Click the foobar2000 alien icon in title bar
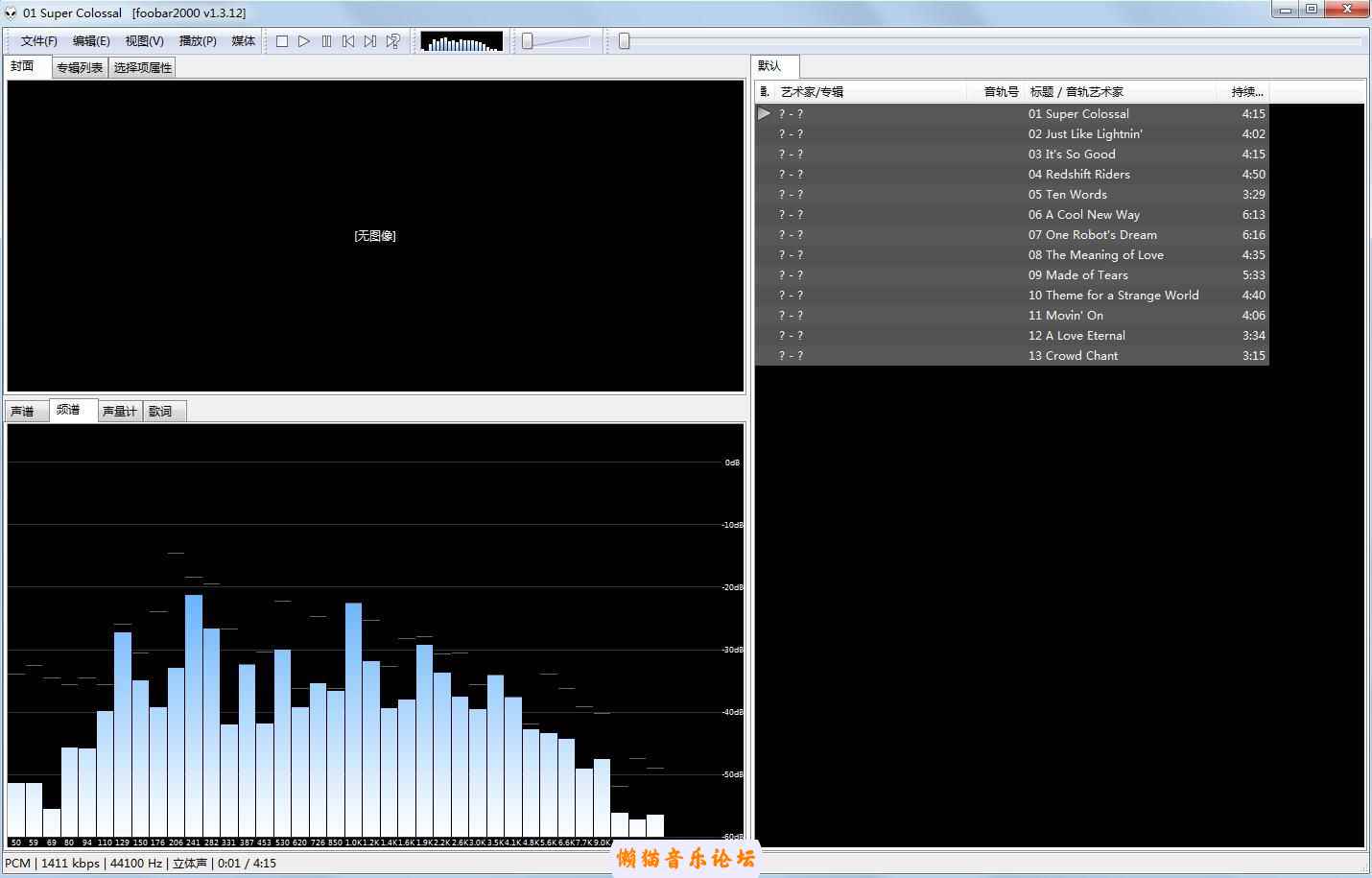1372x878 pixels. tap(11, 12)
